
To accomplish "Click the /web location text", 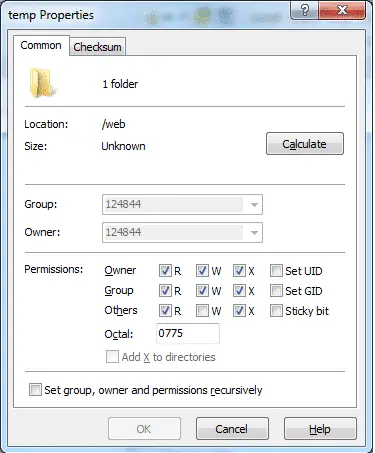I will pos(114,124).
